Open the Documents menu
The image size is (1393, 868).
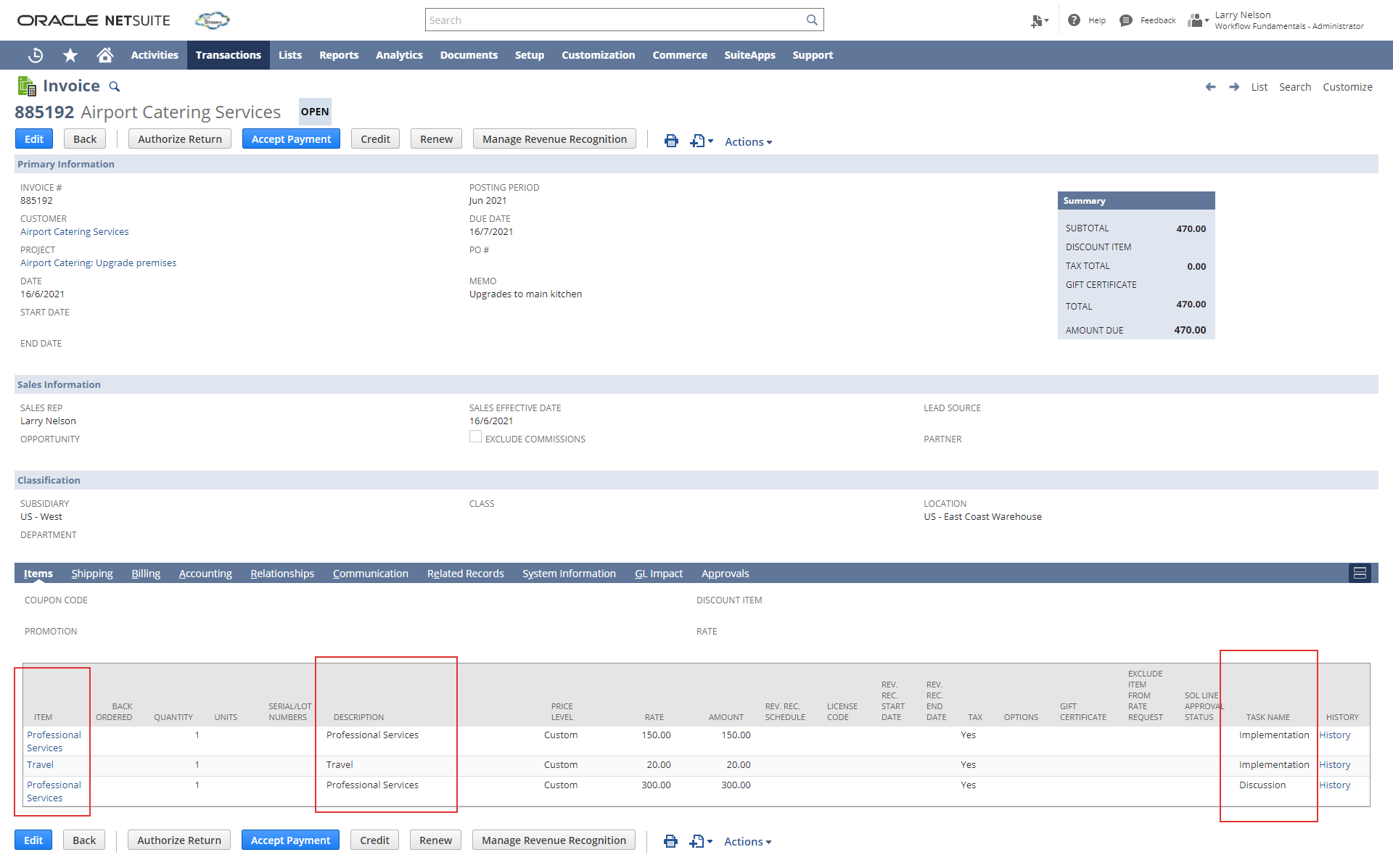469,55
